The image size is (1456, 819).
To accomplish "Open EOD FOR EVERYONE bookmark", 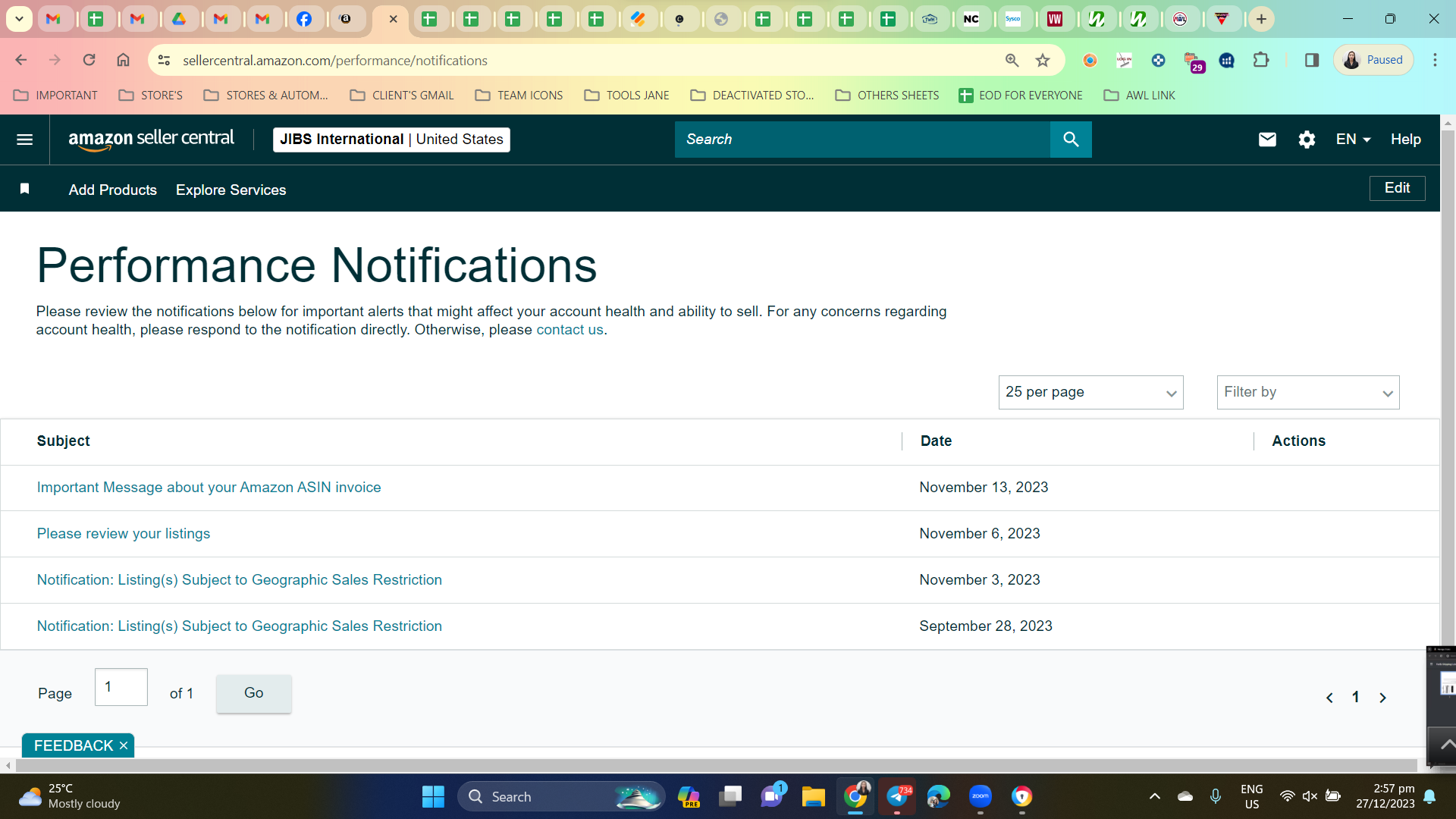I will pos(1021,96).
